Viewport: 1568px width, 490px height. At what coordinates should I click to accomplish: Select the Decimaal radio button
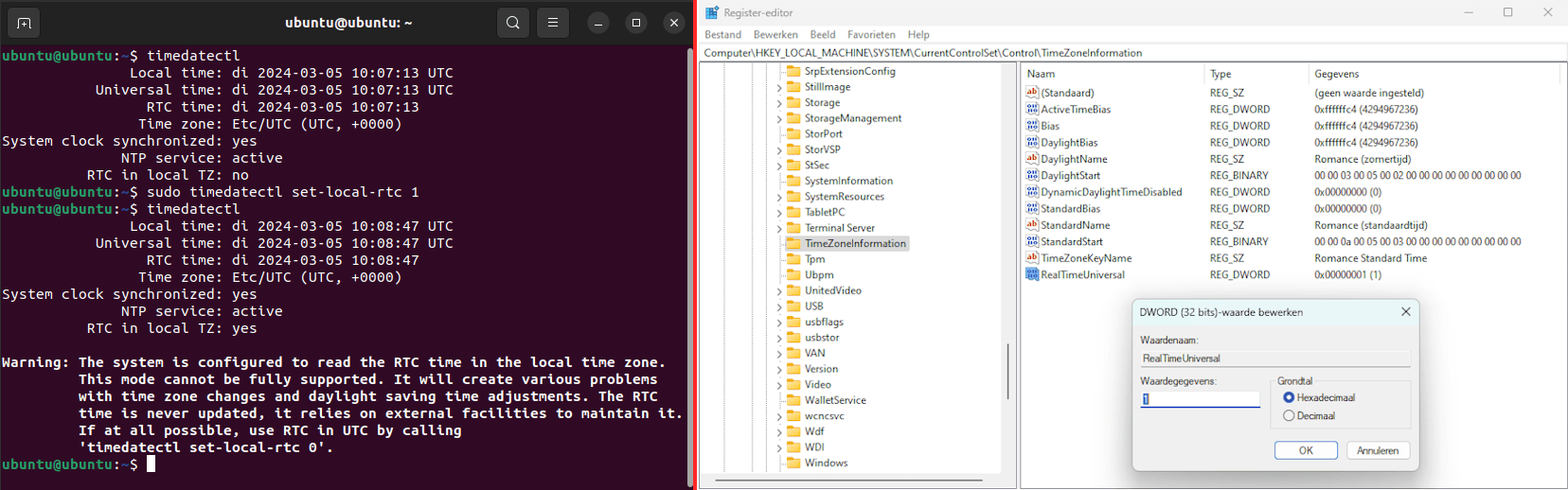pyautogui.click(x=1289, y=415)
